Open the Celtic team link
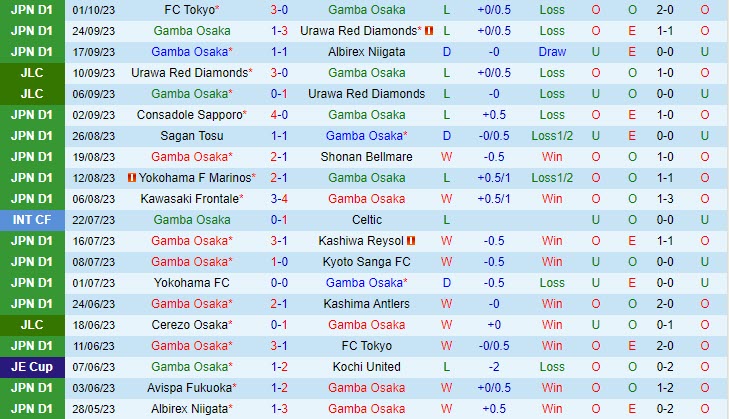 click(367, 220)
